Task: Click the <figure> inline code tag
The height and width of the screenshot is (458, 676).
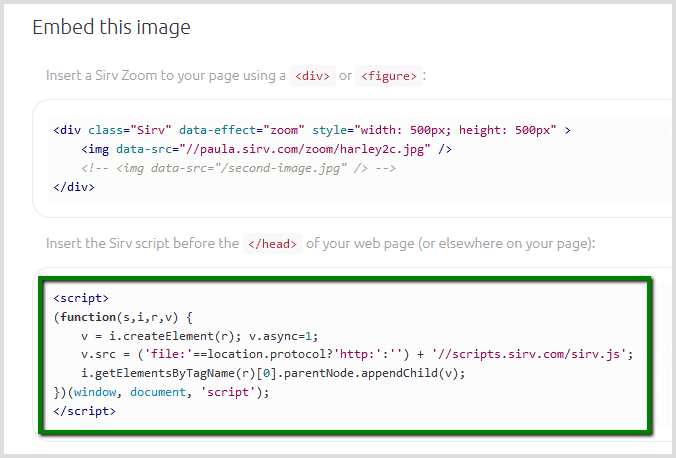Action: coord(389,76)
